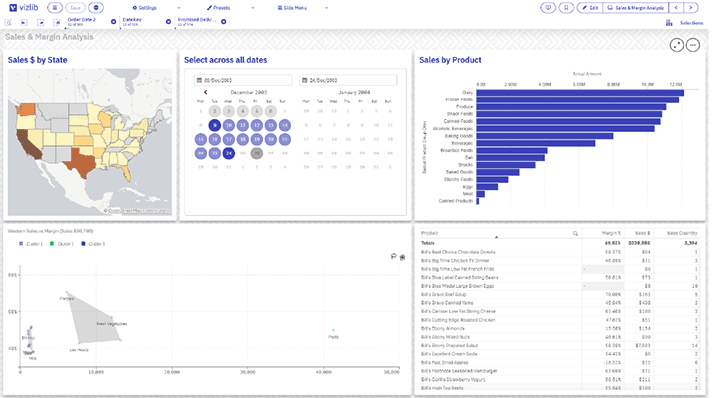Open the smart search selection tool
Screen dimensions: 720x398
(8, 22)
